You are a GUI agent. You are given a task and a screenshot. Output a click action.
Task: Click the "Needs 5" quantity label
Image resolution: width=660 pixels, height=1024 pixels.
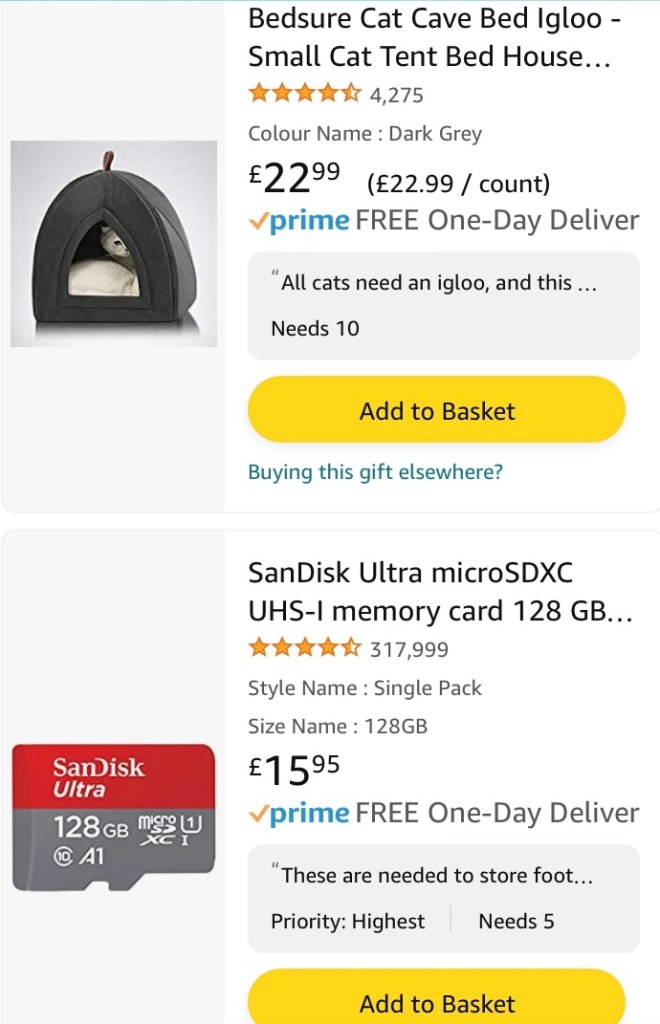[516, 921]
